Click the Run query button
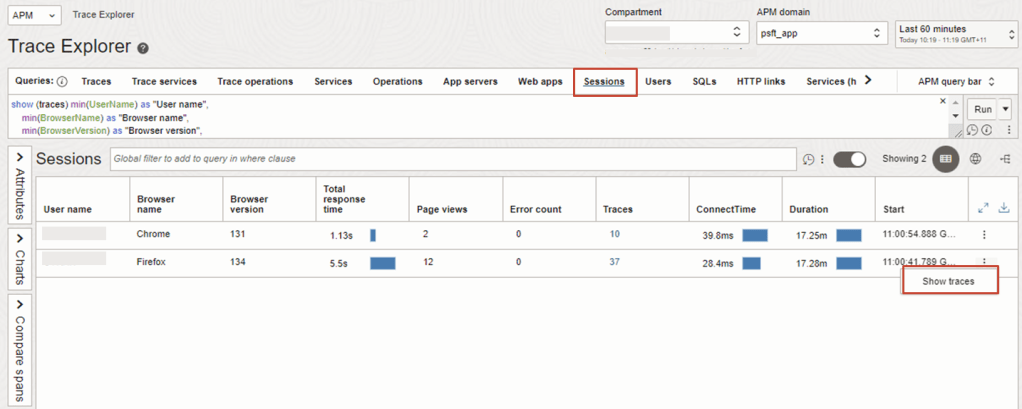This screenshot has width=1022, height=409. pos(982,109)
